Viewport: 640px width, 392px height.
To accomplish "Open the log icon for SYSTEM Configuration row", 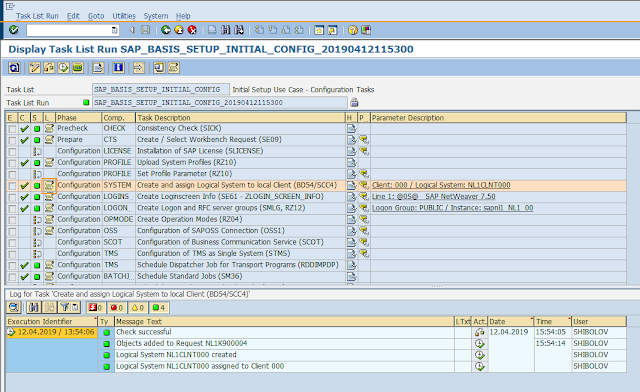I will click(x=49, y=185).
